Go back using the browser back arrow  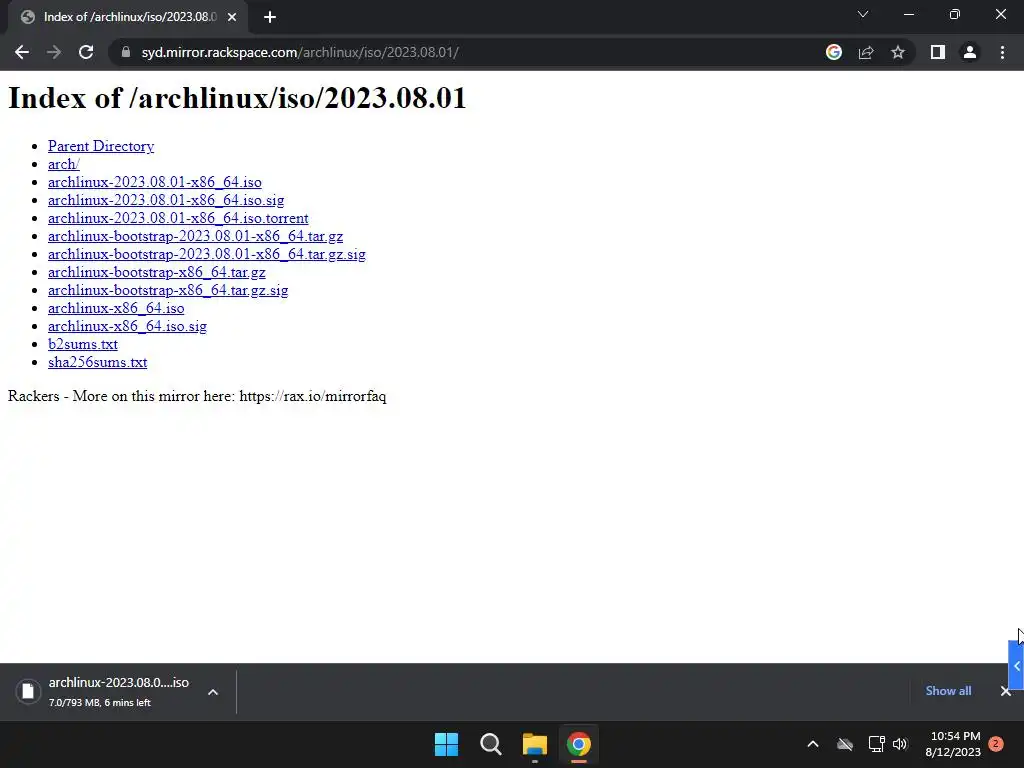pos(22,52)
